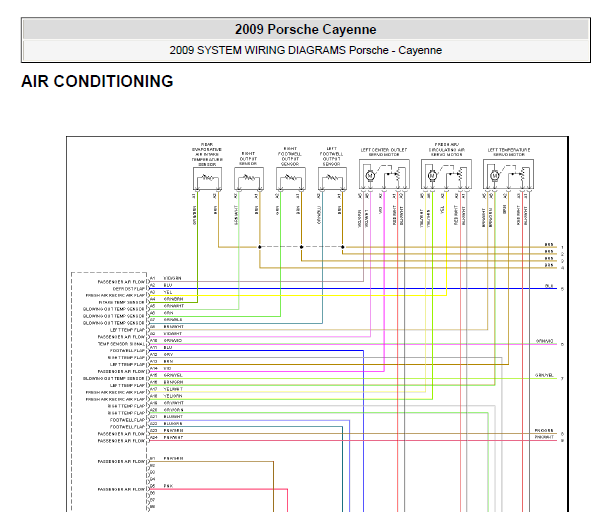Click continuation number 7 on the GRN/YEL wire
This screenshot has height=512, width=608.
click(562, 379)
